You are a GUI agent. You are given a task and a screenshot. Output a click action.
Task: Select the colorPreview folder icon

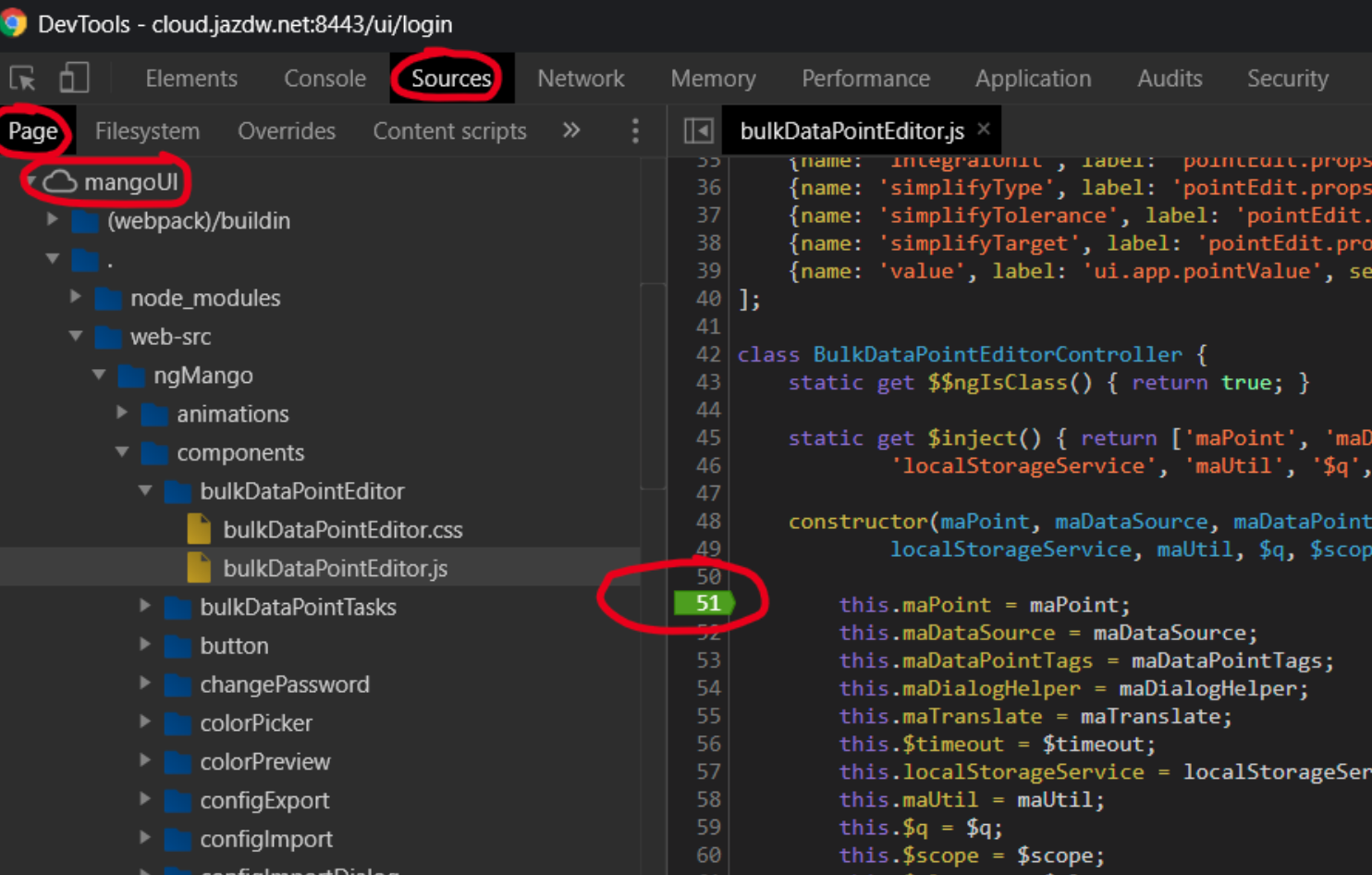(178, 762)
